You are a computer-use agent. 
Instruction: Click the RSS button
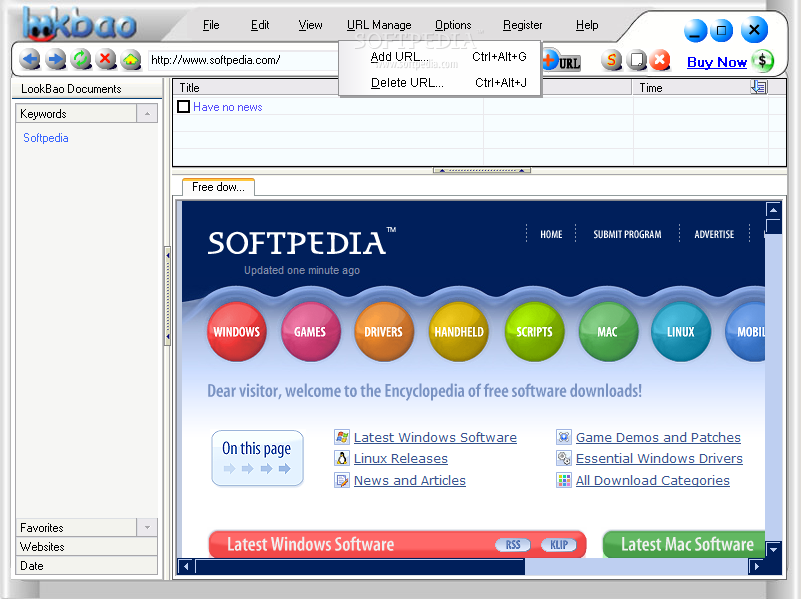513,545
